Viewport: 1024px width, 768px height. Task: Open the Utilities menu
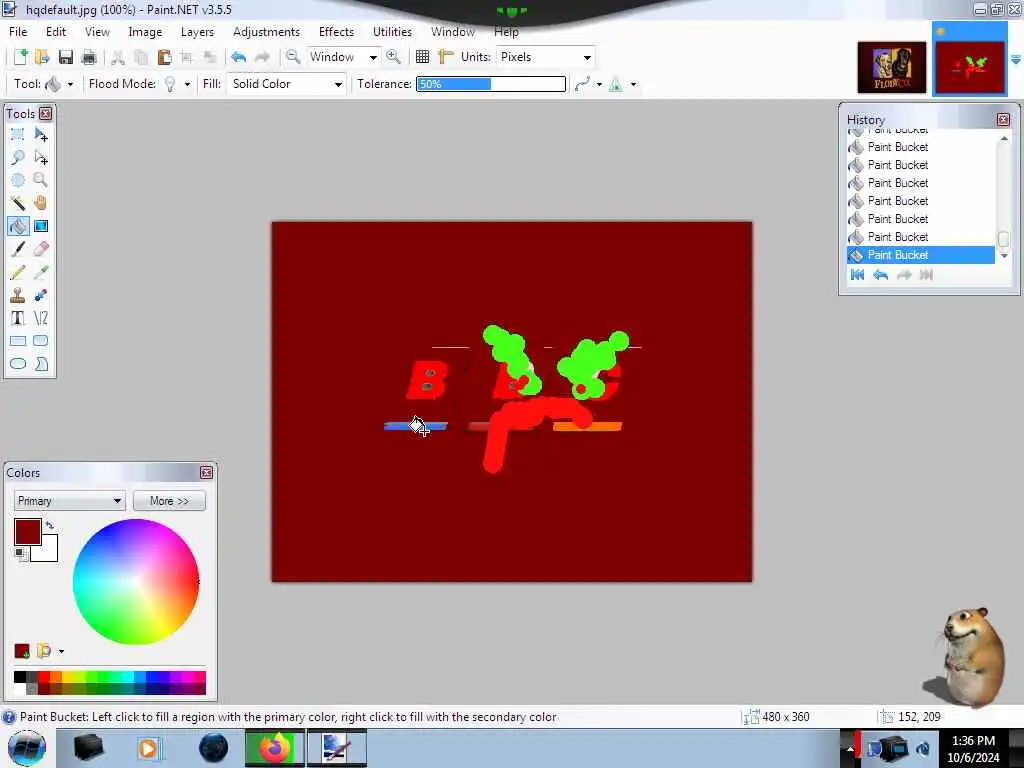coord(392,31)
